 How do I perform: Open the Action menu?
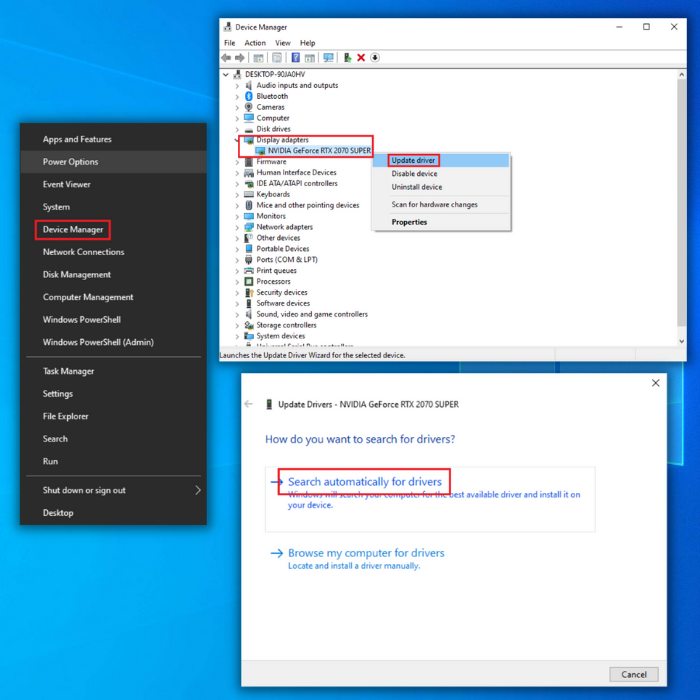pos(255,43)
